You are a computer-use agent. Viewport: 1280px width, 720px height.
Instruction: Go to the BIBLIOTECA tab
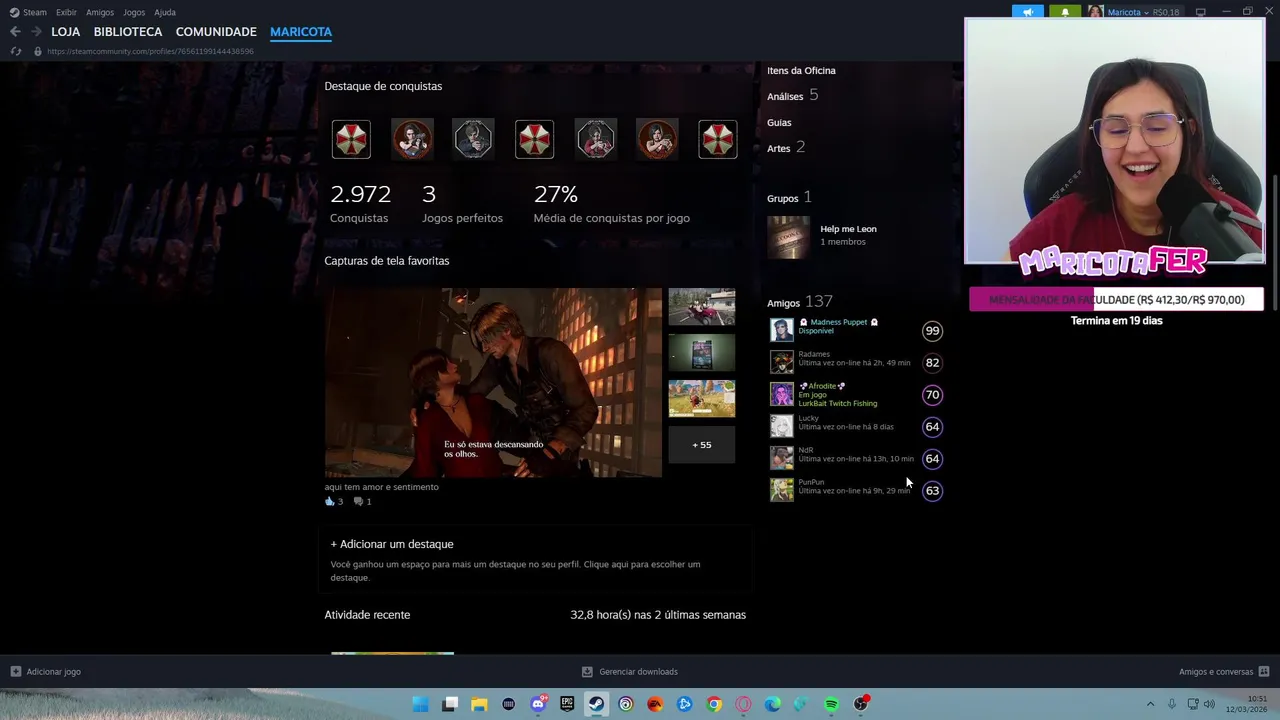128,32
